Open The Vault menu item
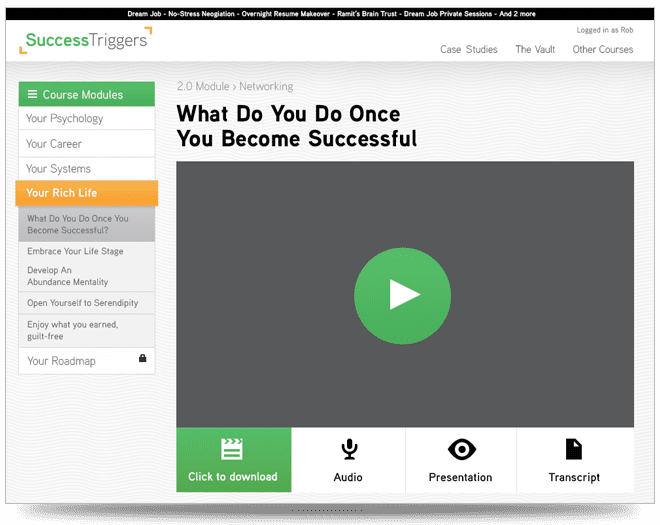 [x=535, y=50]
